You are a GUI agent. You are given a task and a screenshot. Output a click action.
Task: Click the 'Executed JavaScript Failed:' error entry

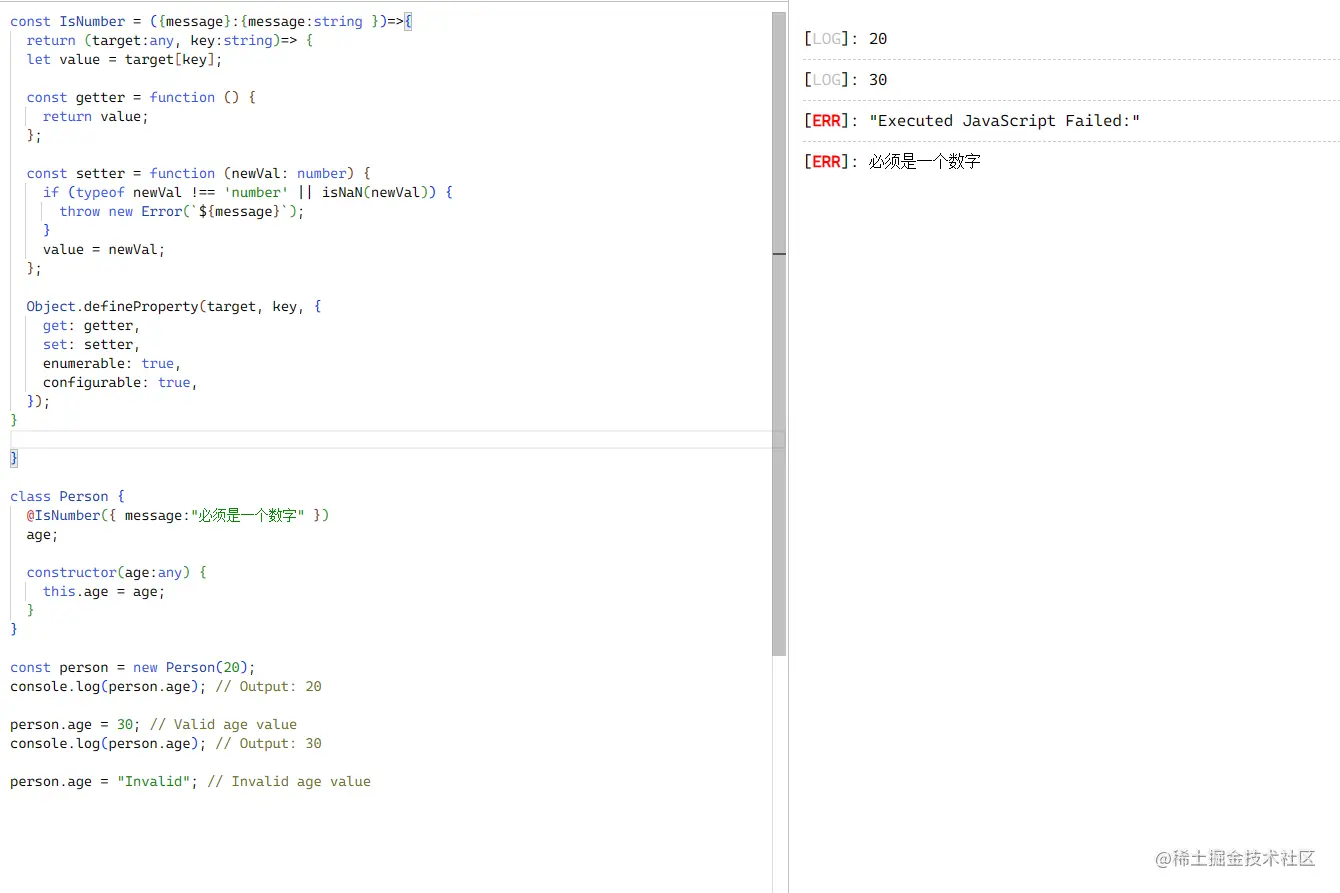(1070, 121)
